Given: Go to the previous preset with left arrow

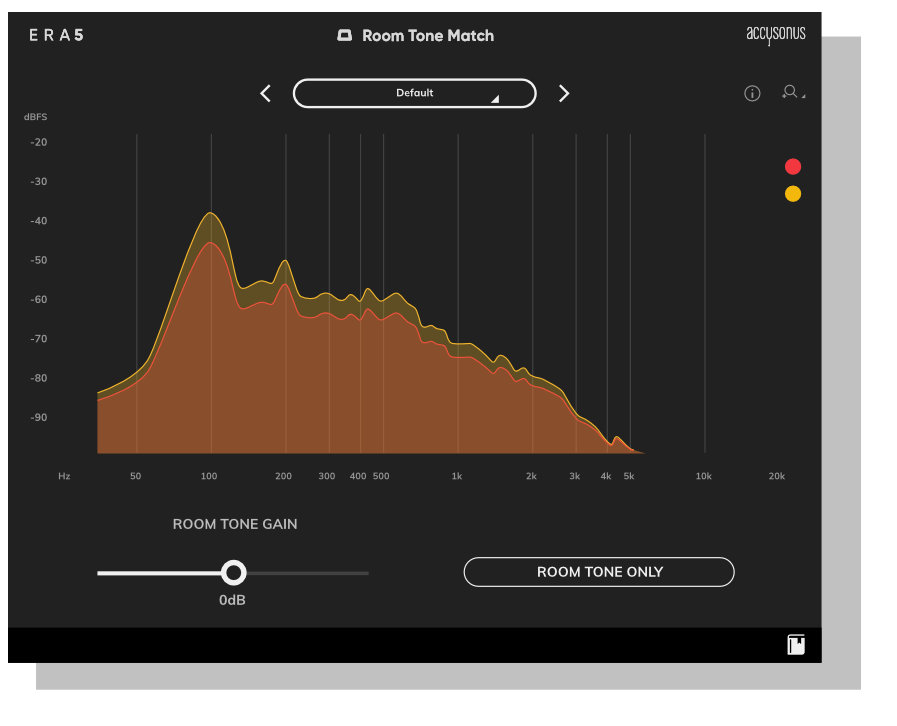Looking at the screenshot, I should tap(265, 93).
